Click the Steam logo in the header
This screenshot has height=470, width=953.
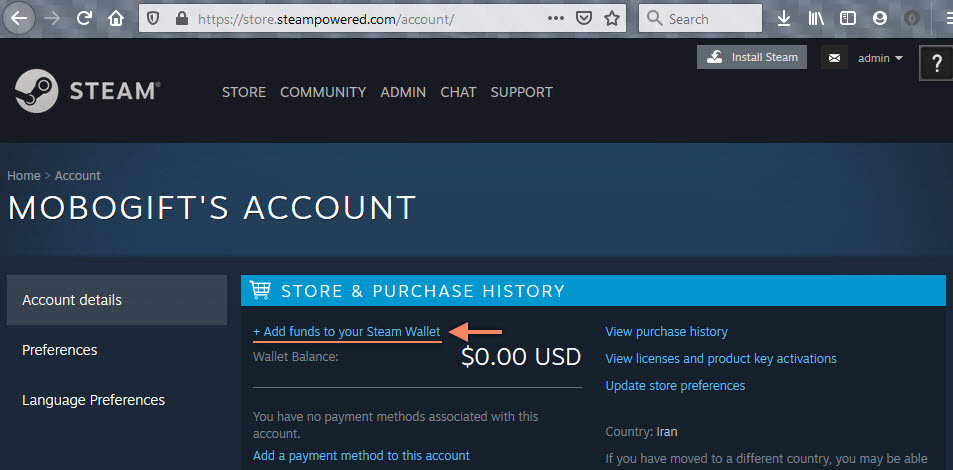87,91
